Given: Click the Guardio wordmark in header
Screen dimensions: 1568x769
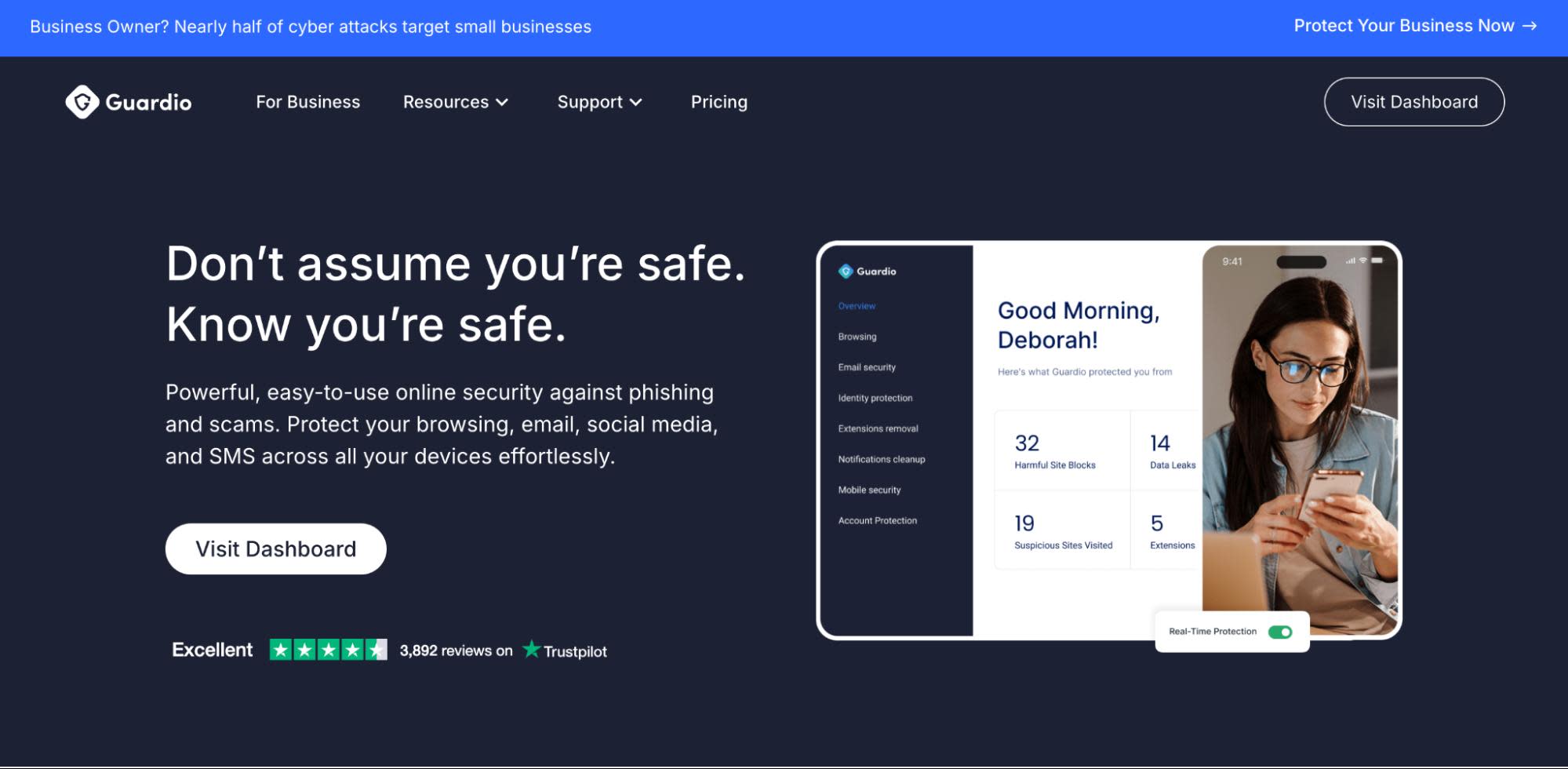Looking at the screenshot, I should tap(148, 103).
